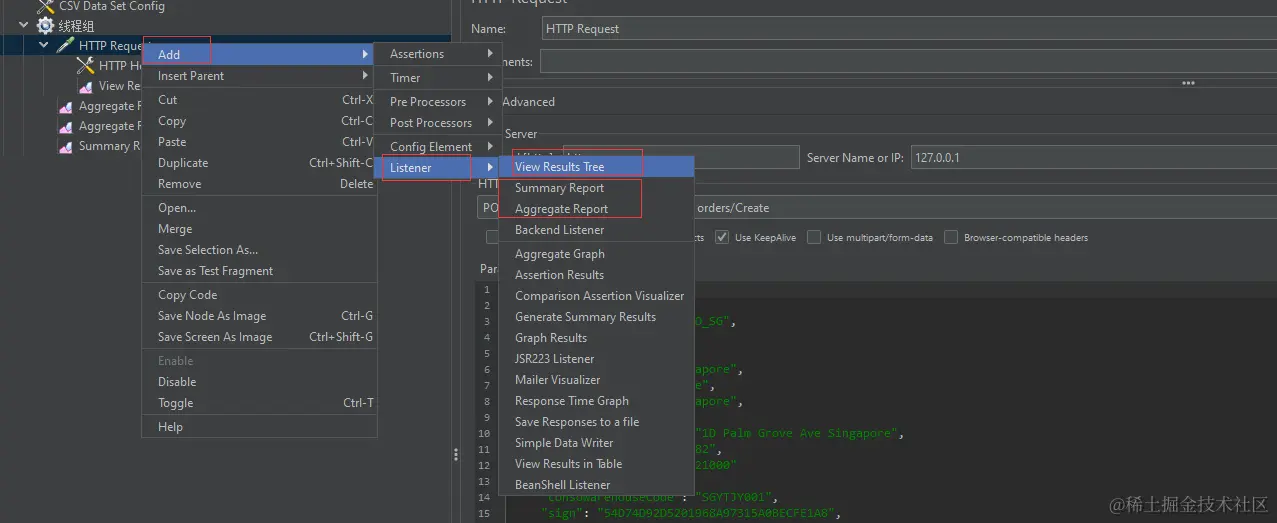Add a BeanShell Listener
Image resolution: width=1277 pixels, height=523 pixels.
597,485
